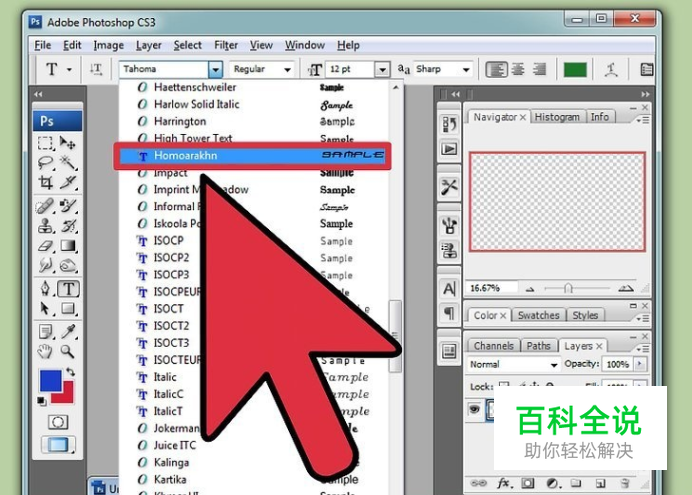Viewport: 692px width, 495px height.
Task: Open the Navigator panel options menu
Action: coord(643,120)
